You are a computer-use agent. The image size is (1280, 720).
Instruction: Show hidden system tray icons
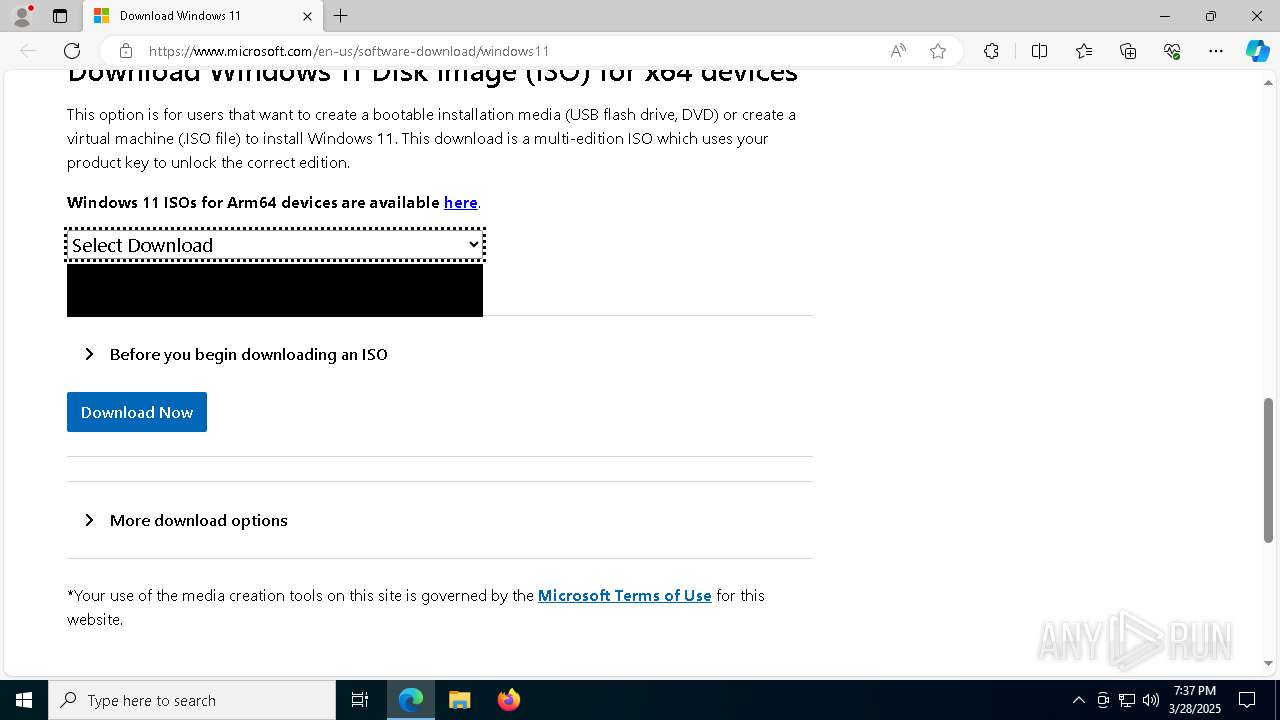point(1078,700)
